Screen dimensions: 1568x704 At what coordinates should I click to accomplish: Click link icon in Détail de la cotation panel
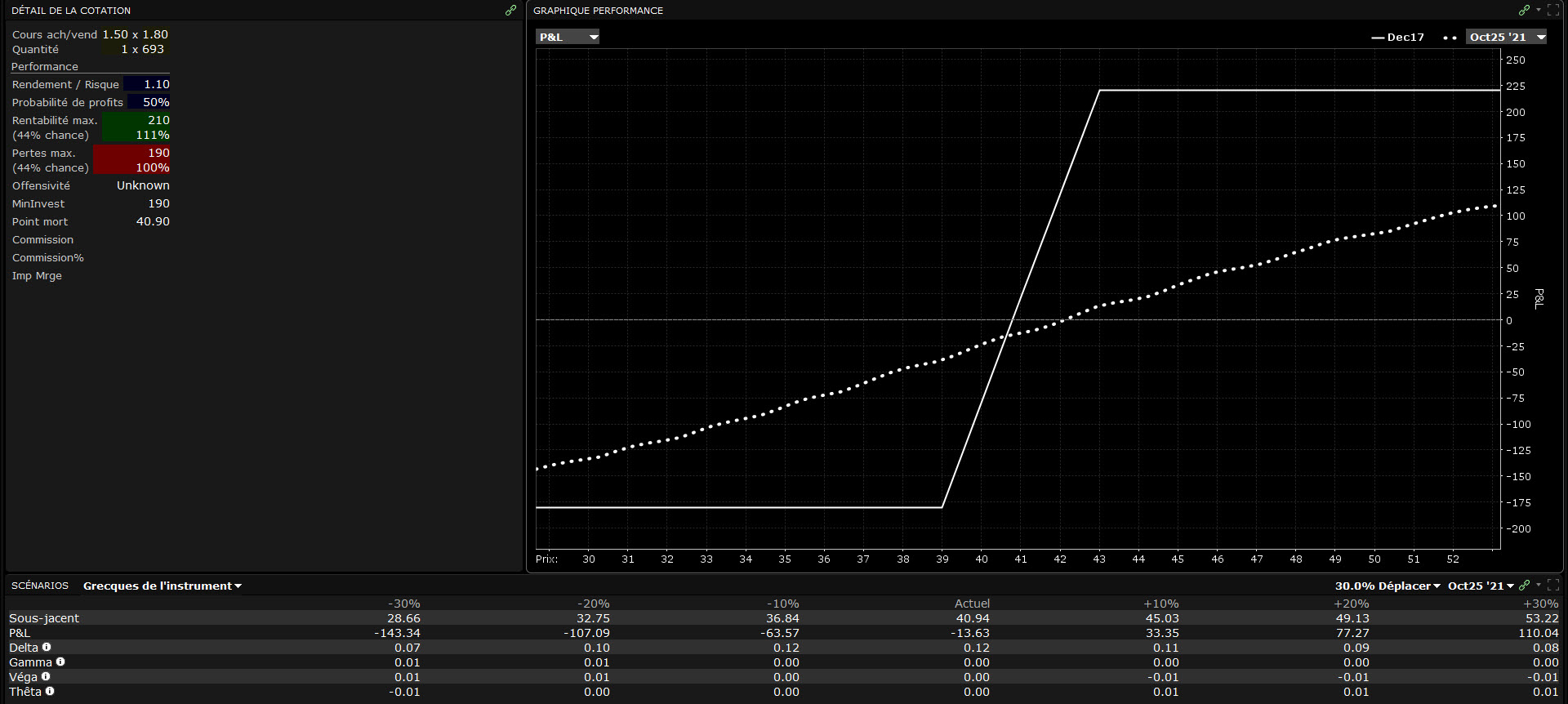[x=511, y=11]
